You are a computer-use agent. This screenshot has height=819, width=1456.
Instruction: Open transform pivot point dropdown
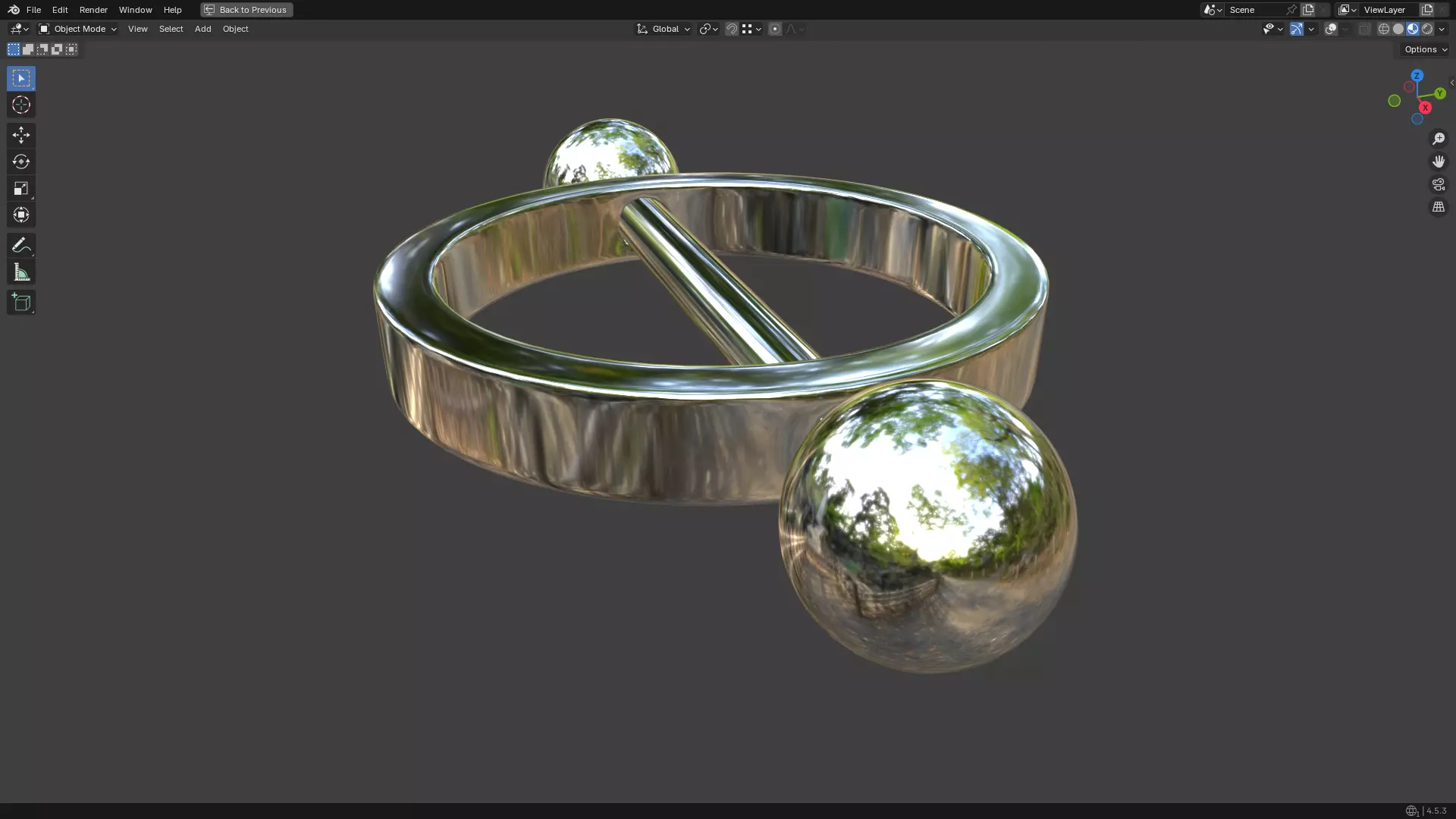point(708,29)
